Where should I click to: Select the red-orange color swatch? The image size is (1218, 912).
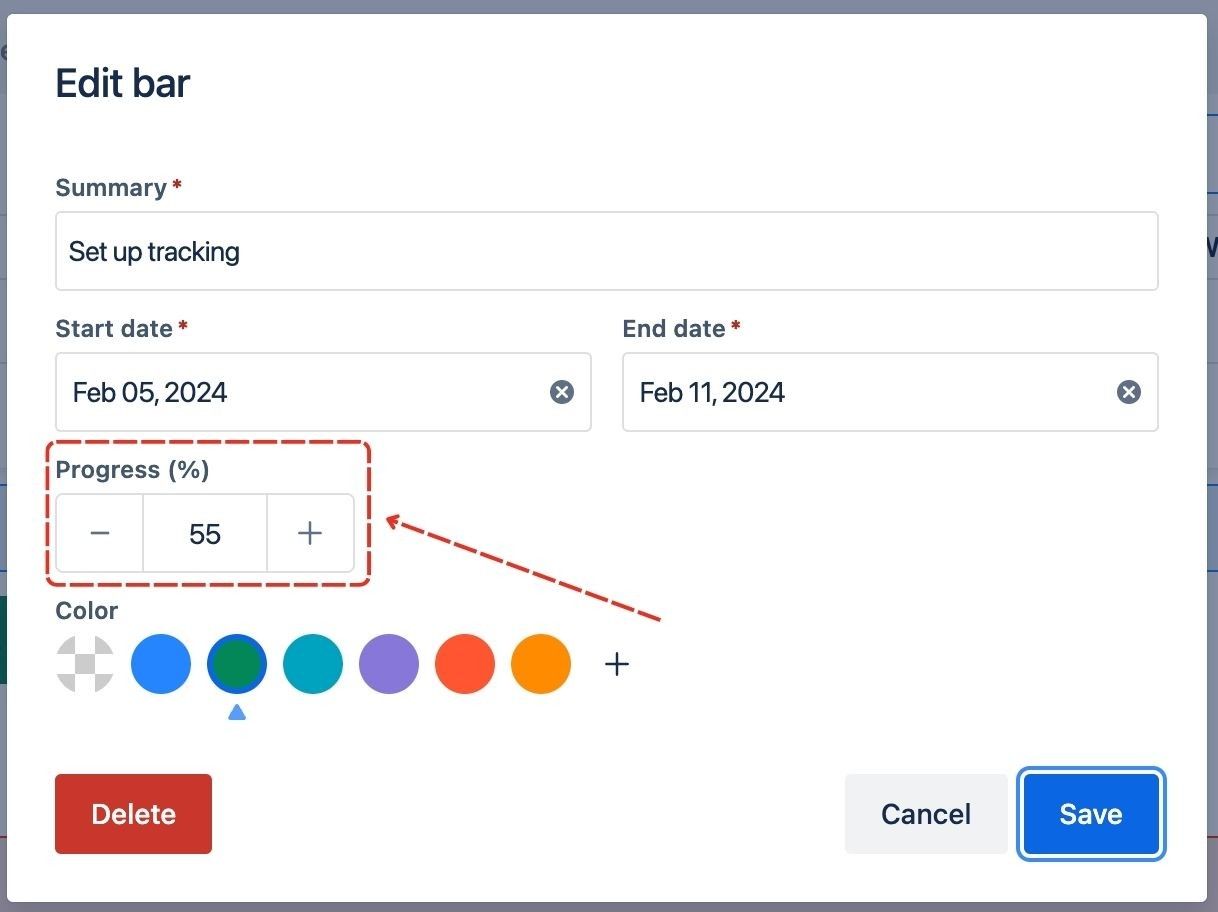tap(465, 664)
